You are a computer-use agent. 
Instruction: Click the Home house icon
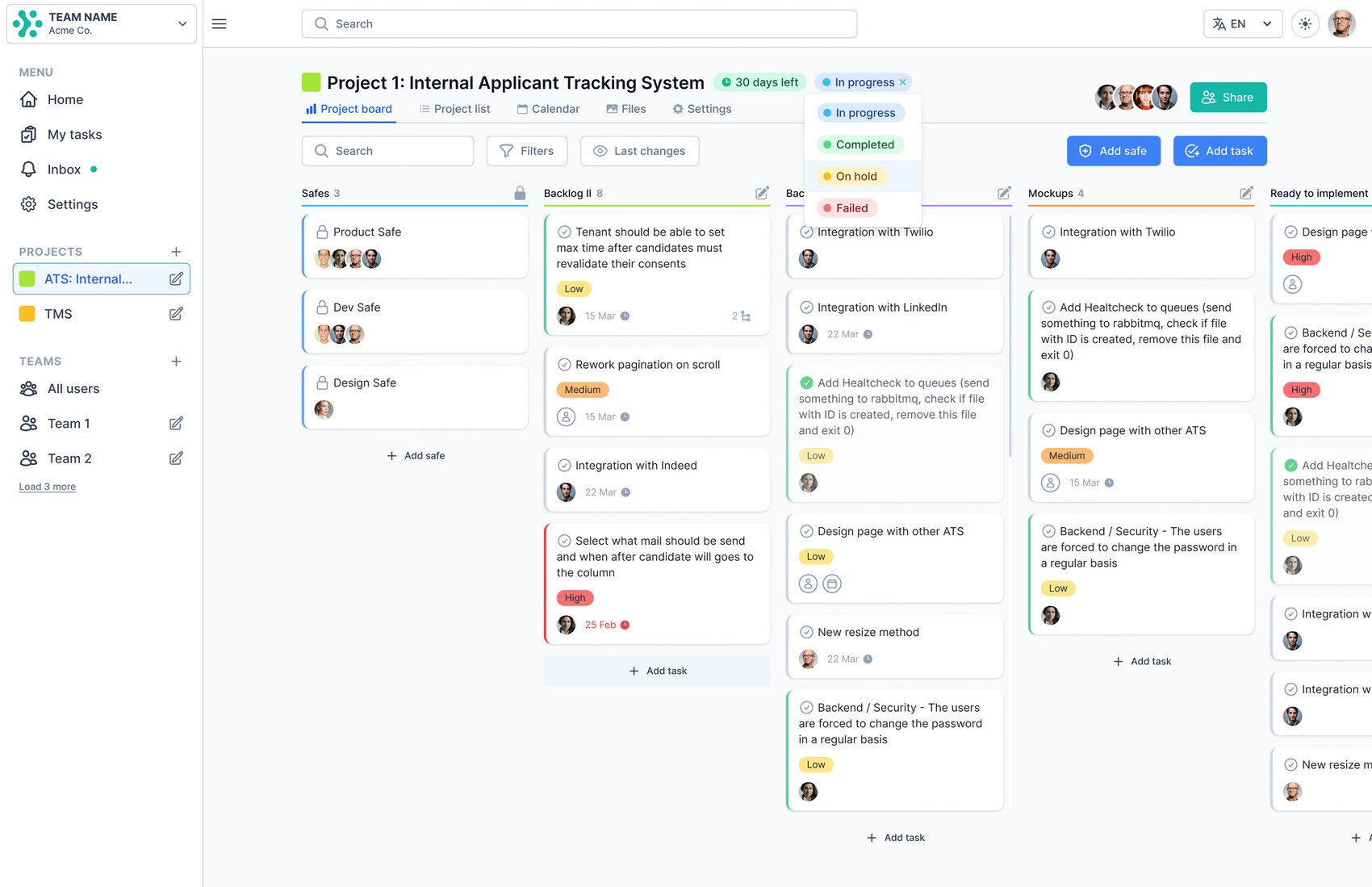(x=28, y=99)
